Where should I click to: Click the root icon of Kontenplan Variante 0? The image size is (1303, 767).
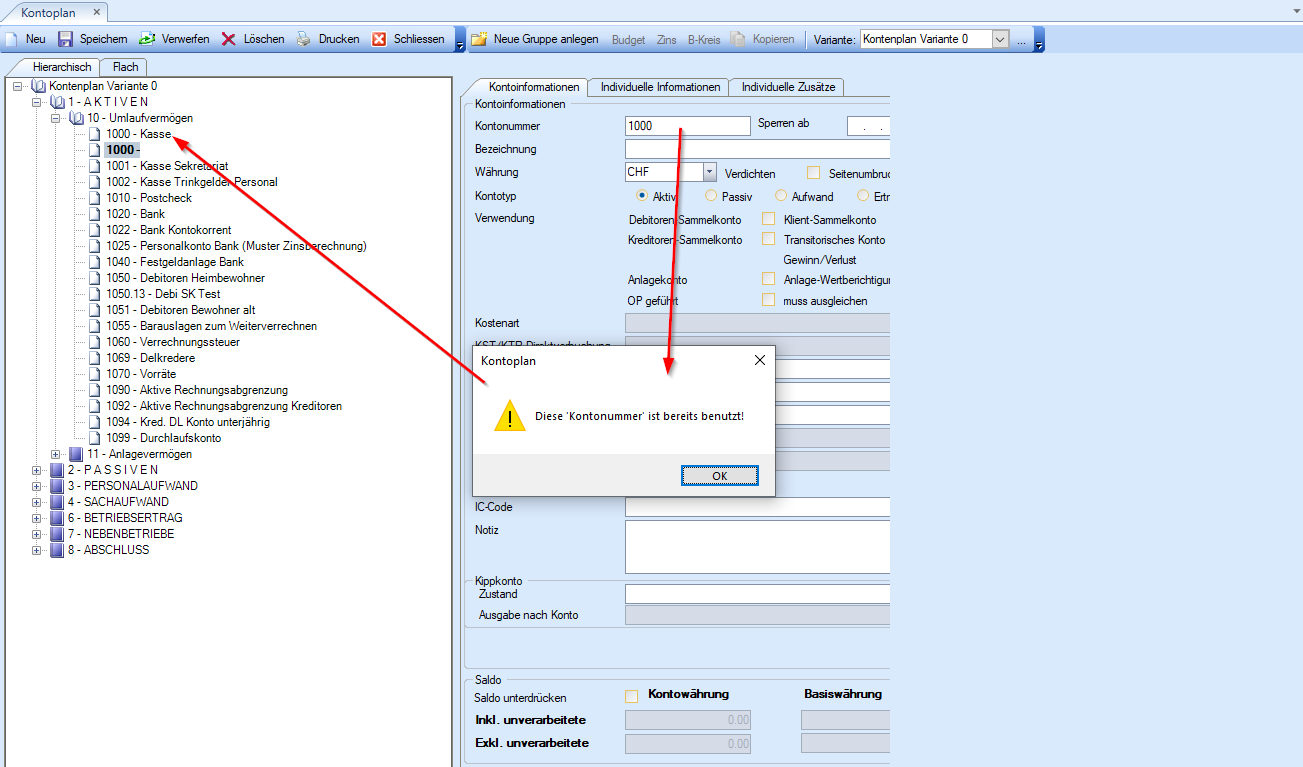coord(38,86)
